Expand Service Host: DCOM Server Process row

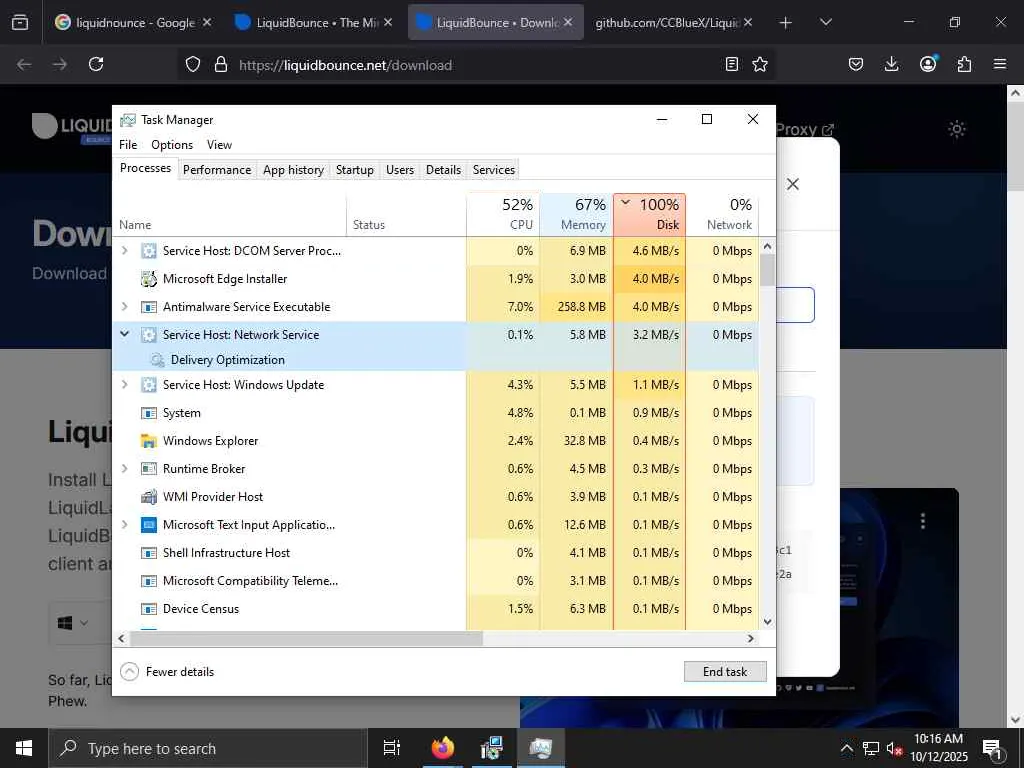(x=124, y=251)
